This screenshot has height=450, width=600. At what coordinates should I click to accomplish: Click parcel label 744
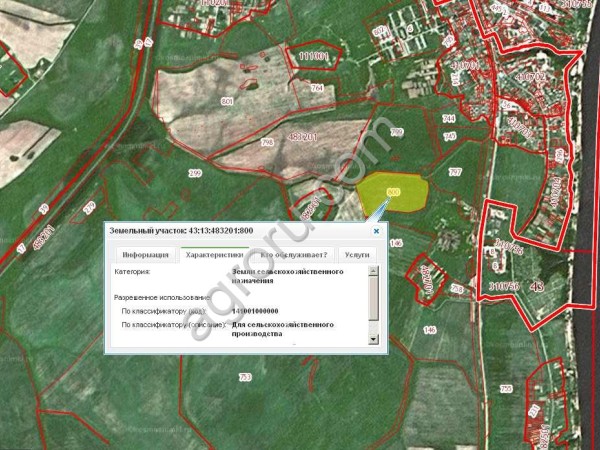click(x=448, y=118)
